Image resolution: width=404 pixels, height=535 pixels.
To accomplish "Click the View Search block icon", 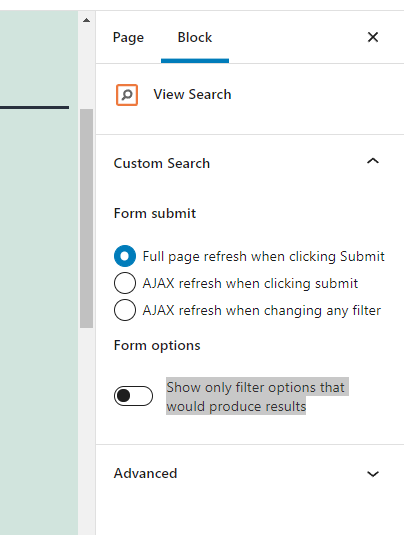I will (x=127, y=95).
